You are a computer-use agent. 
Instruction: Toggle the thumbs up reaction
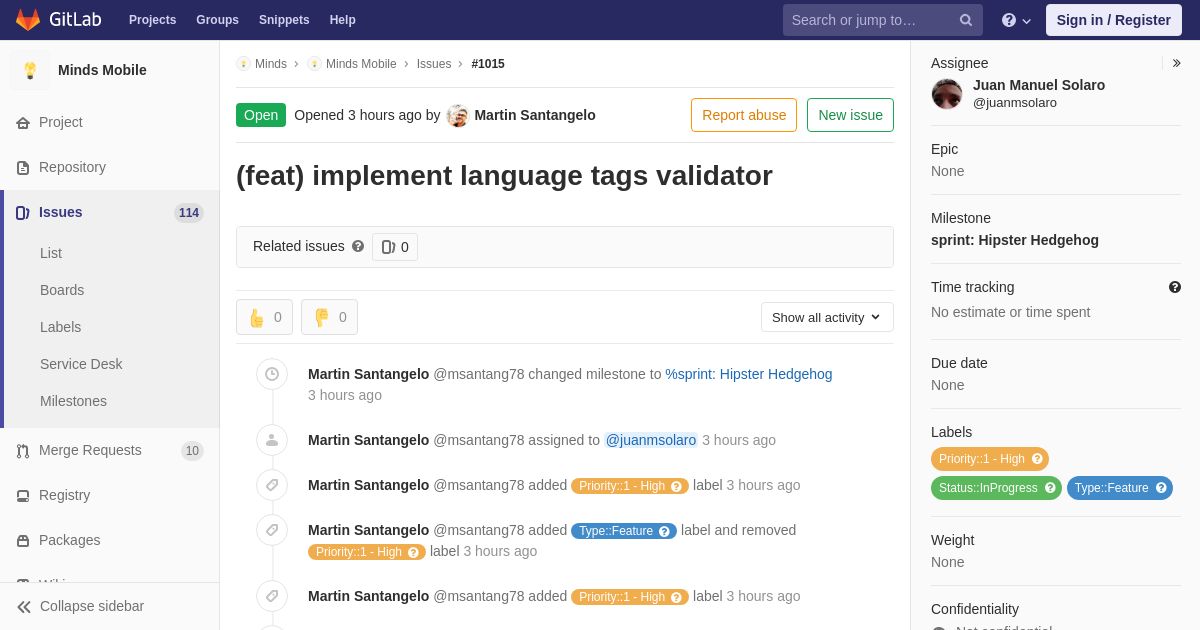coord(264,317)
